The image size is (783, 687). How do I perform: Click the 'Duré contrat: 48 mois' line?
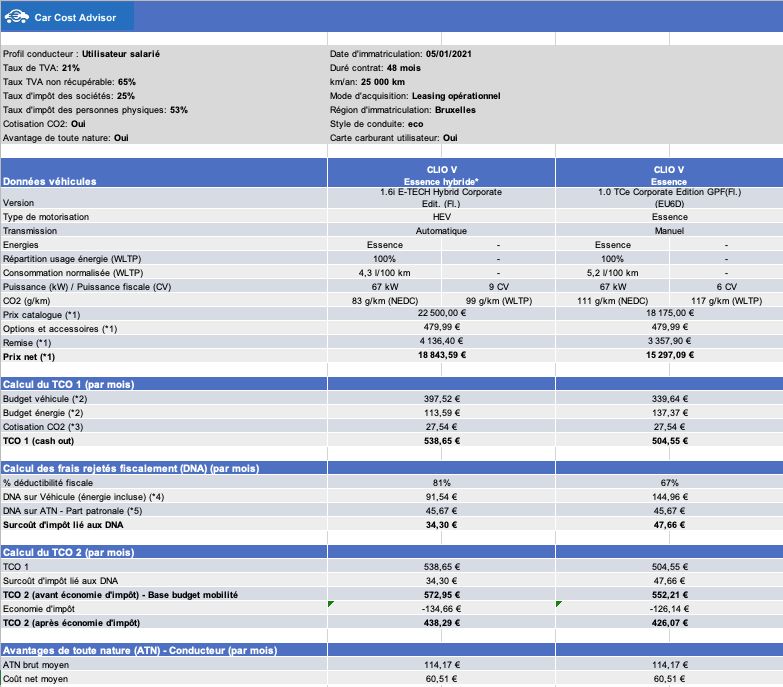click(x=375, y=68)
